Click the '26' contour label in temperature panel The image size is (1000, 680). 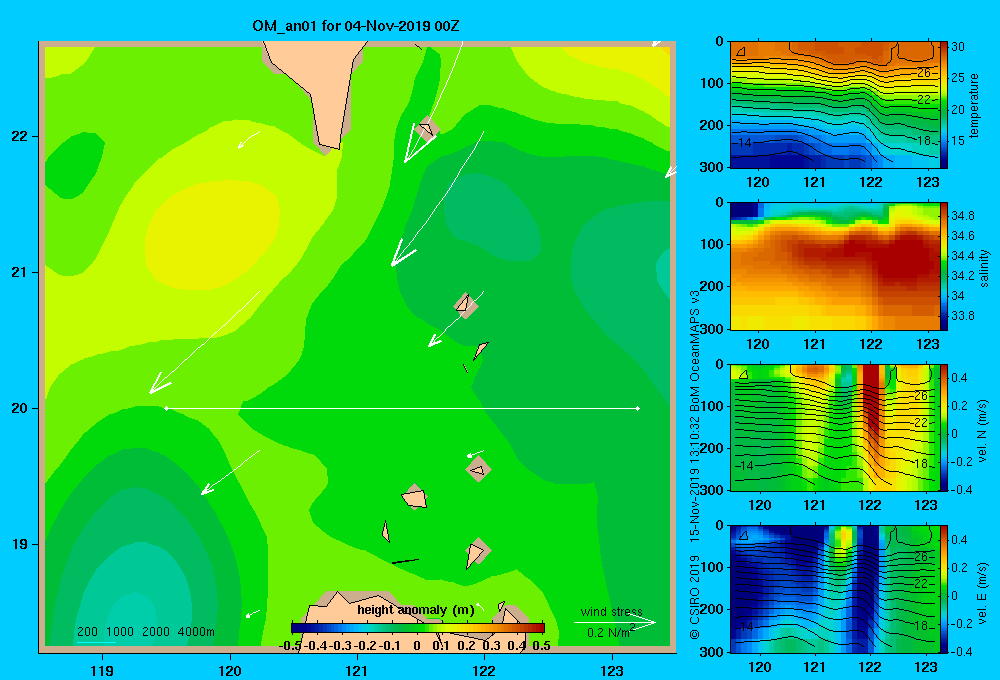923,73
